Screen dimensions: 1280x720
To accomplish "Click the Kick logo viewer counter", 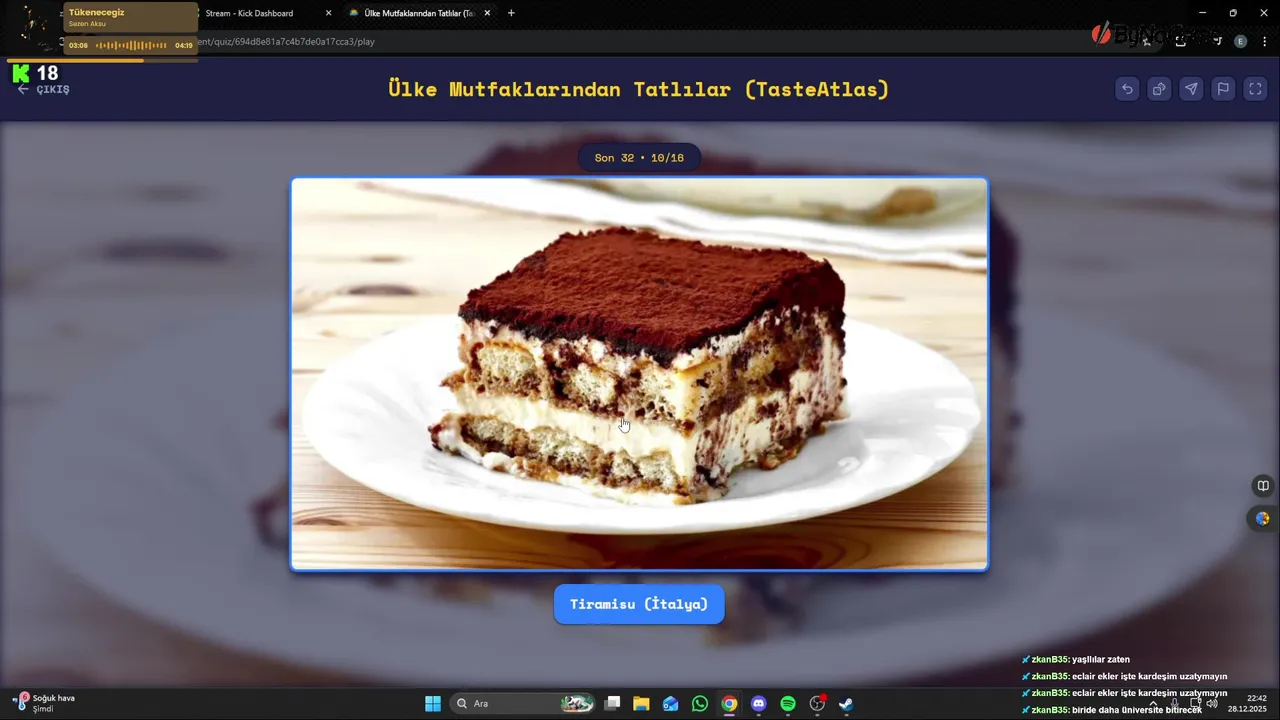I will coord(35,73).
